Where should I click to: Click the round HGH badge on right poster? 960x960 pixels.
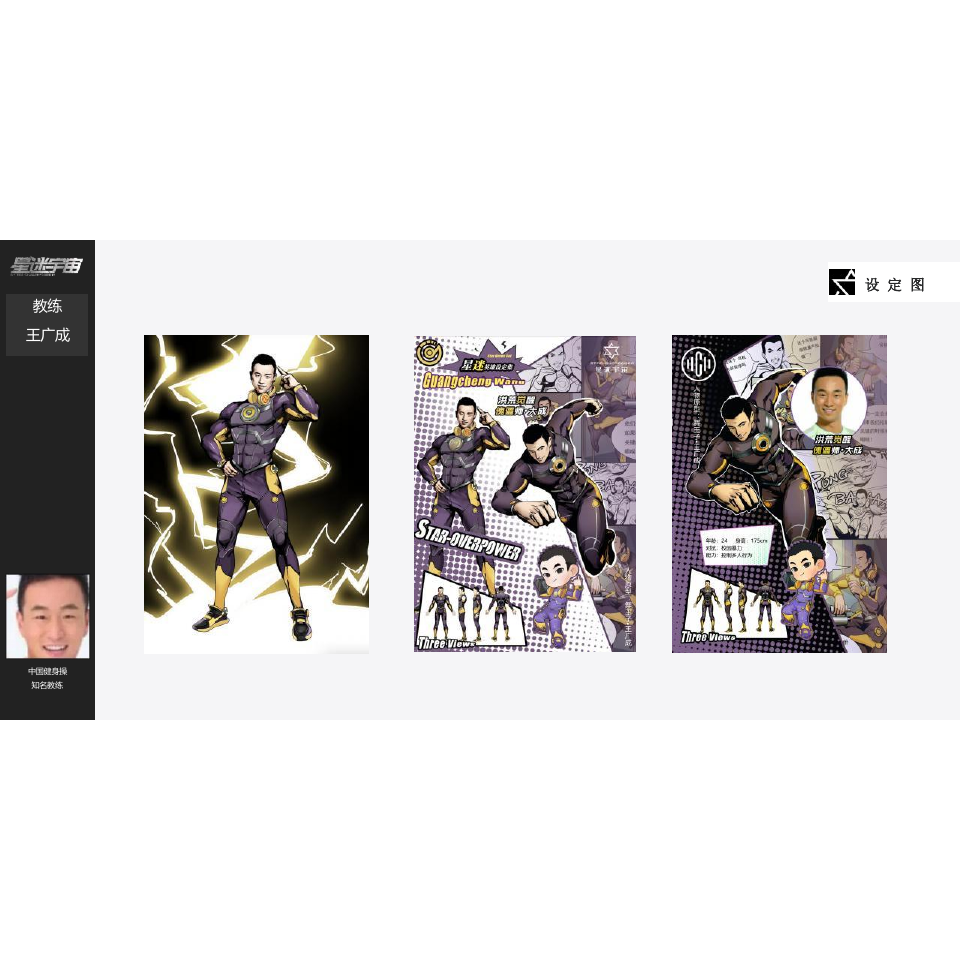click(x=698, y=365)
